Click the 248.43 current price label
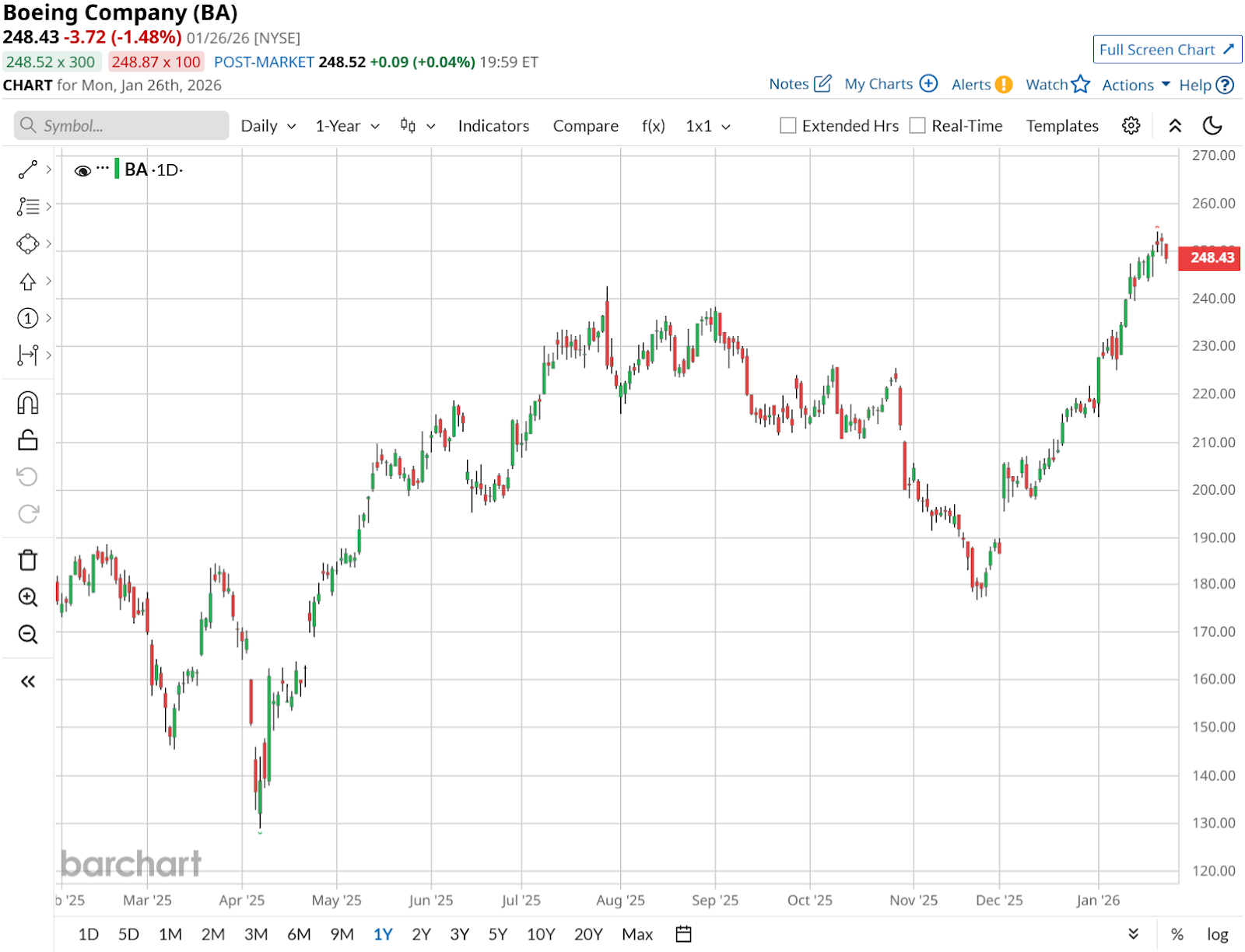Screen dimensions: 1245x952 point(1210,257)
